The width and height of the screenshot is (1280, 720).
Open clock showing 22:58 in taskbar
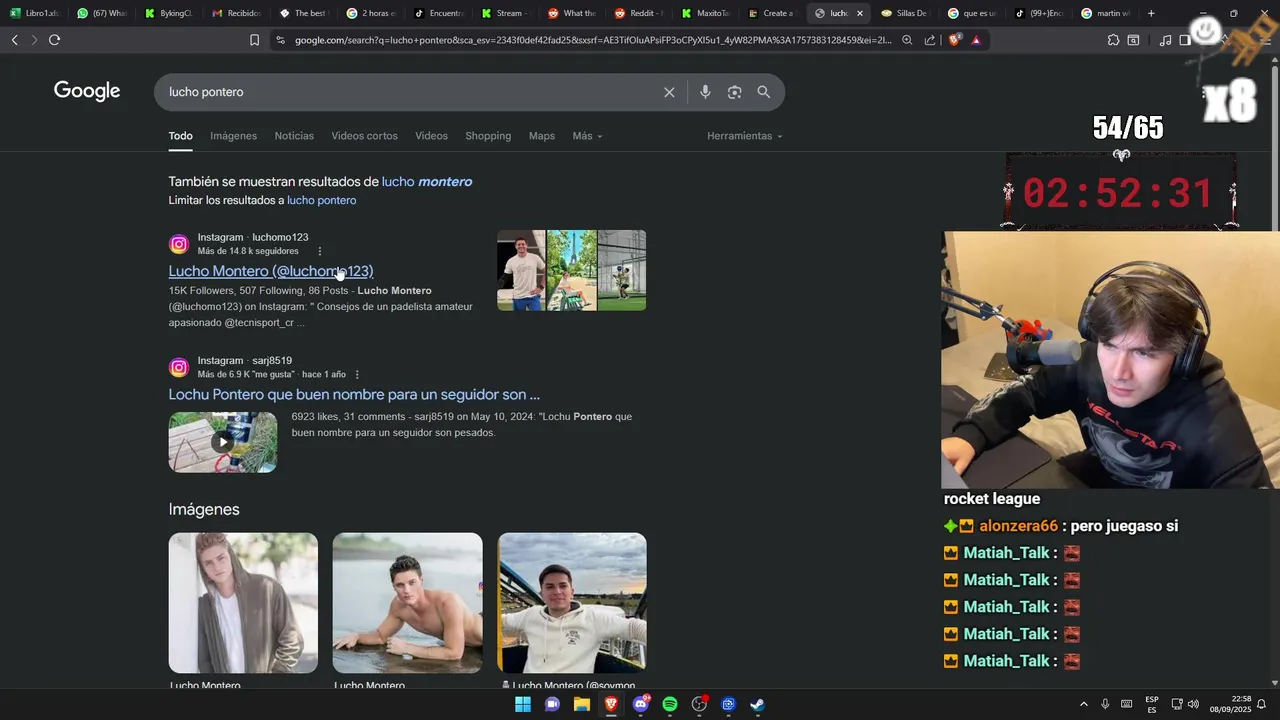(1230, 704)
